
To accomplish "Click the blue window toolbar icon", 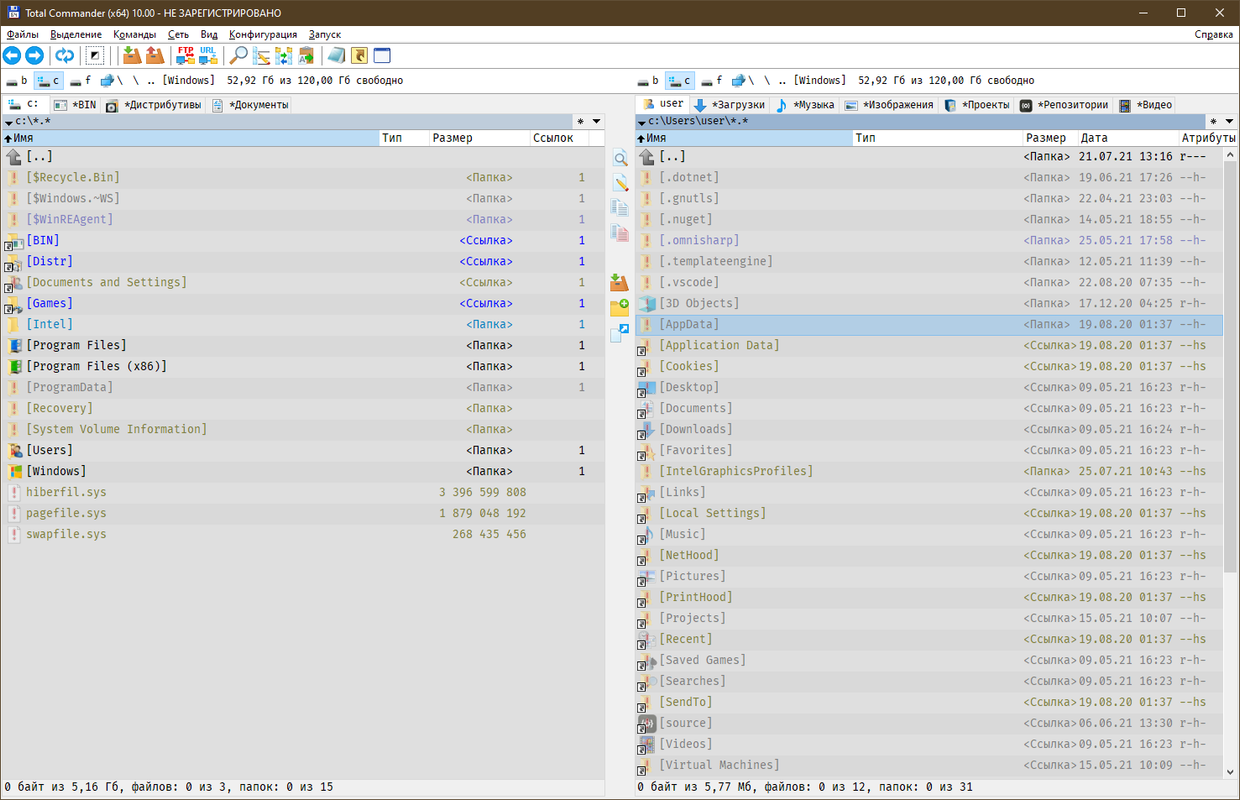I will pyautogui.click(x=382, y=56).
